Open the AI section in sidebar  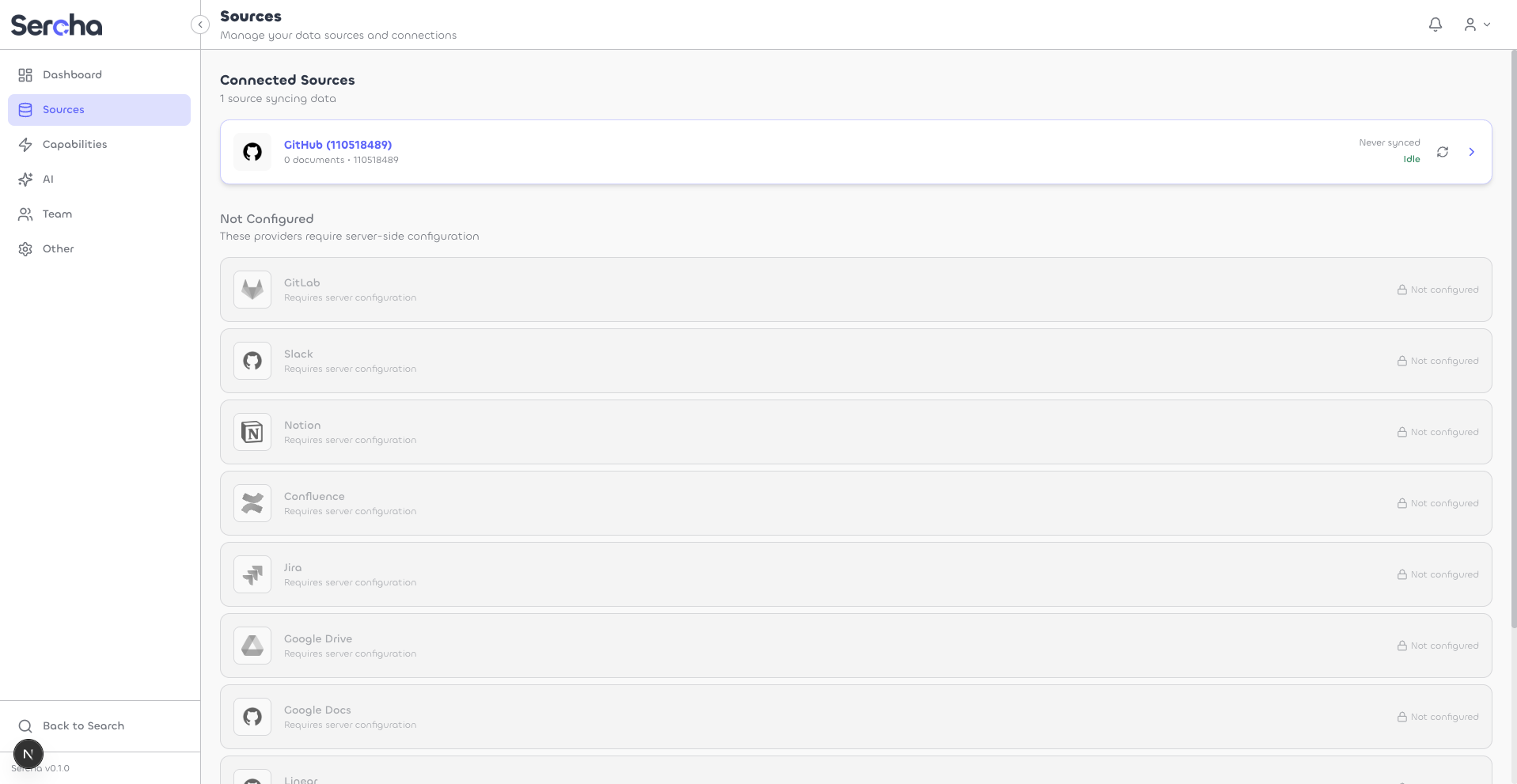point(47,179)
